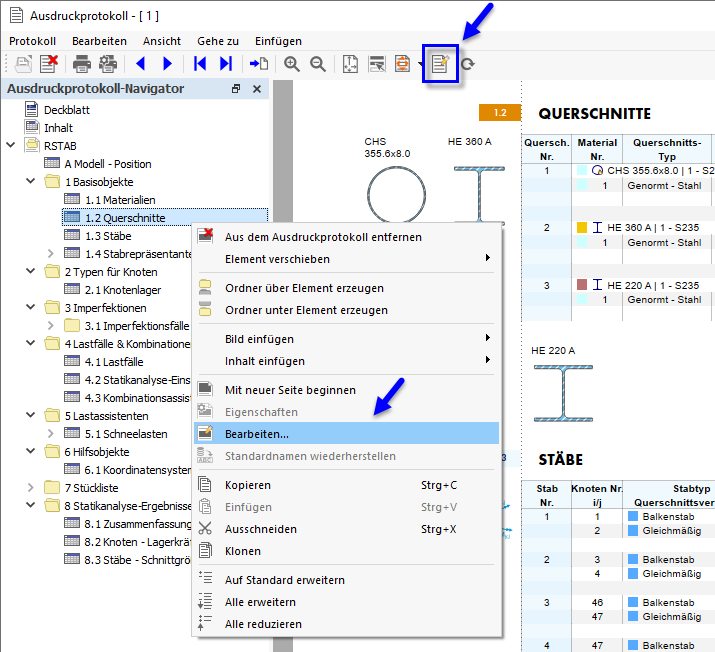
Task: Collapse the RSTAB tree node
Action: point(10,145)
